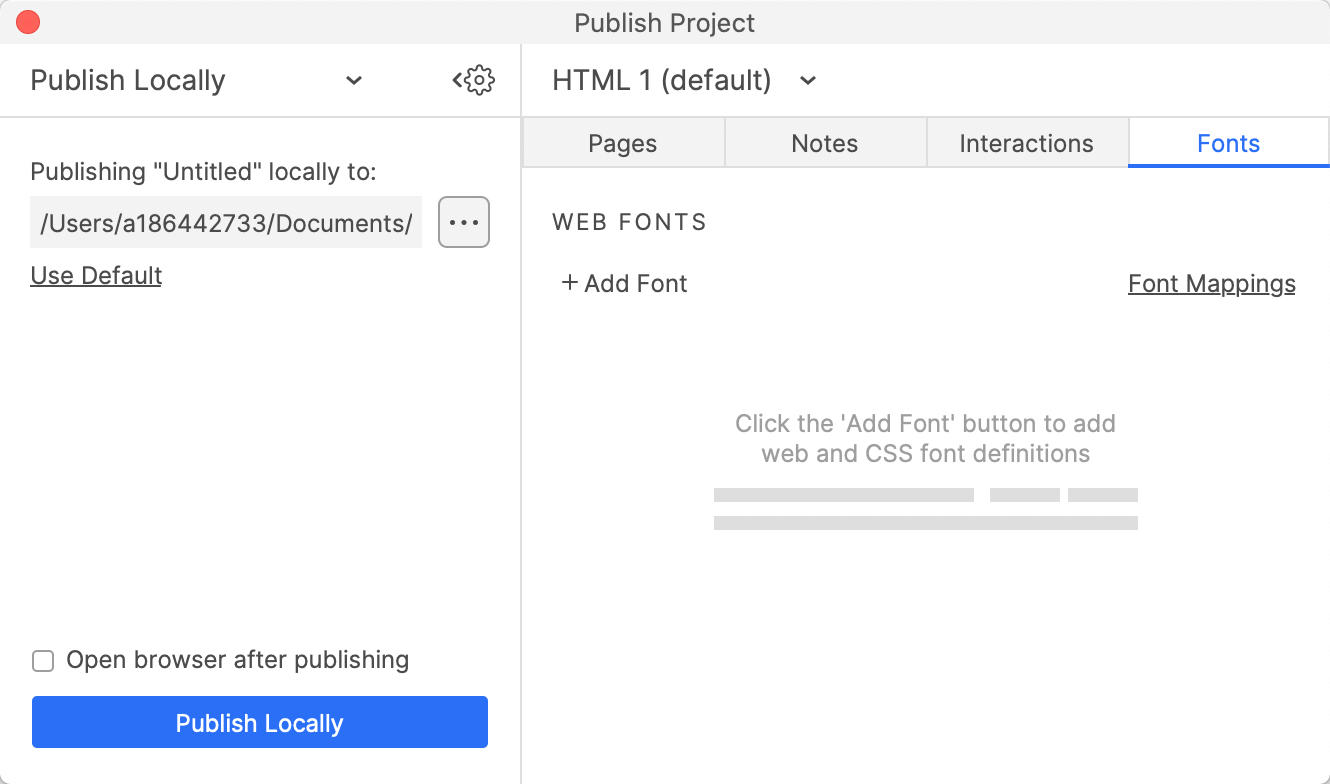Select the Fonts tab
The width and height of the screenshot is (1330, 784).
tap(1228, 144)
